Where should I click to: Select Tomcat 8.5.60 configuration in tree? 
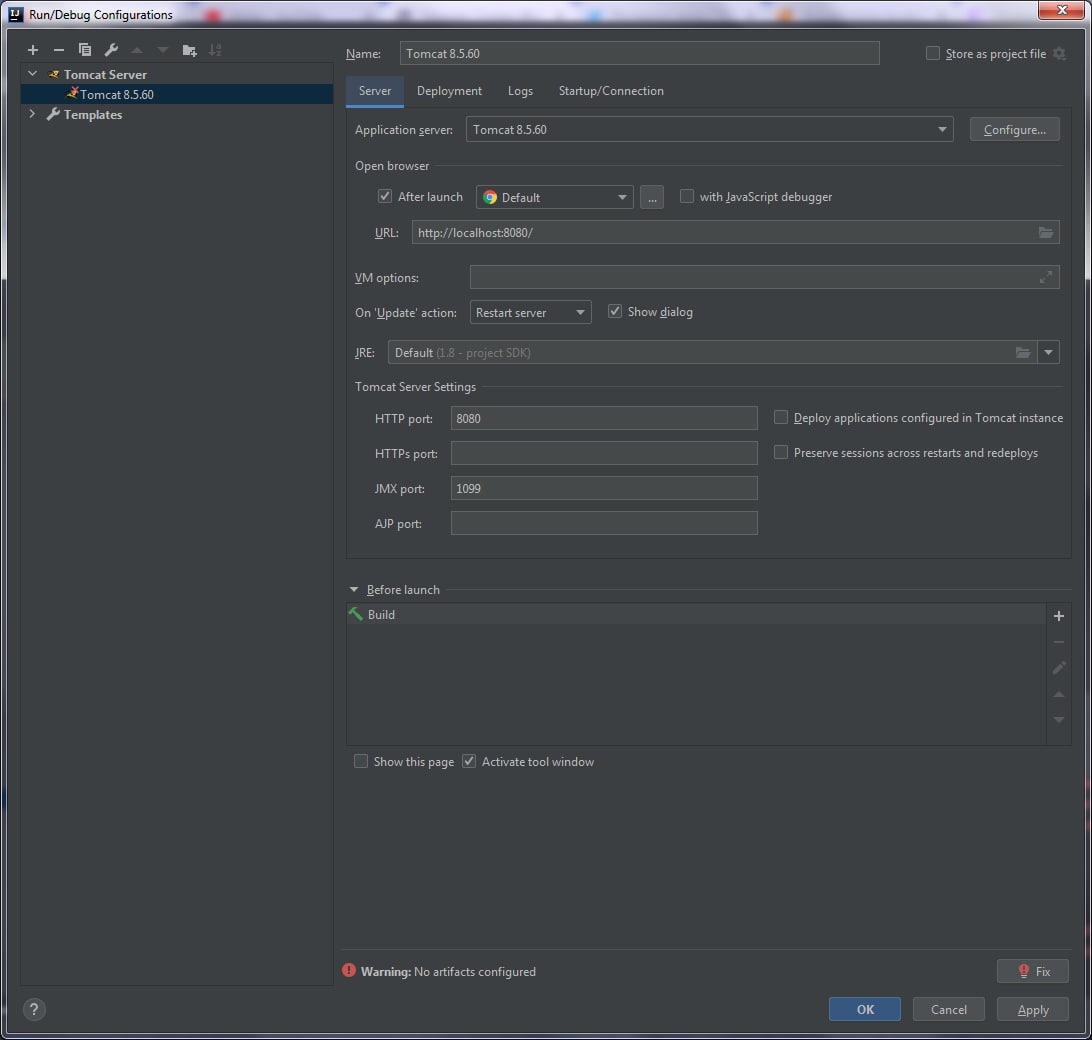click(177, 94)
